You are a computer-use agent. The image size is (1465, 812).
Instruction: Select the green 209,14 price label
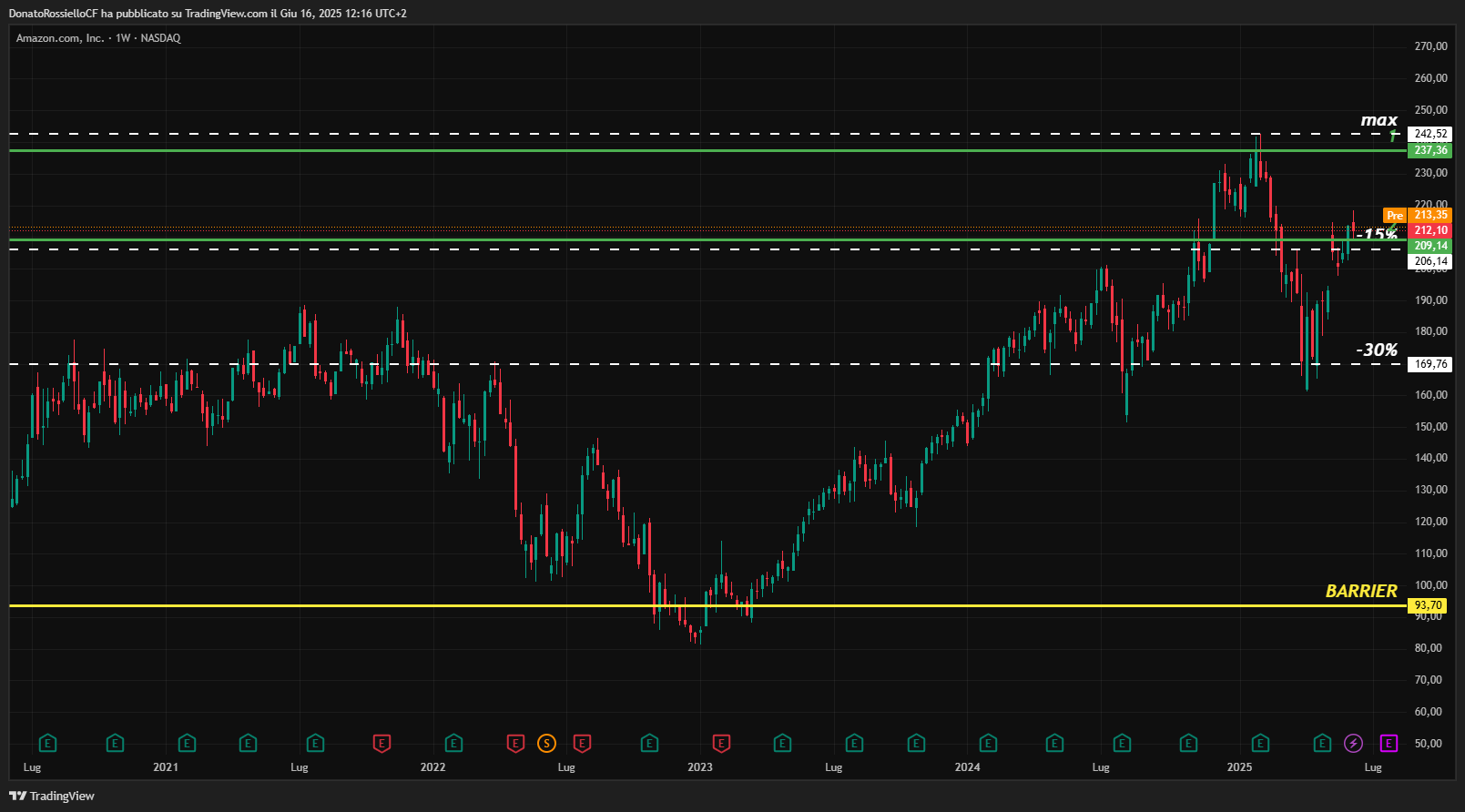point(1430,247)
